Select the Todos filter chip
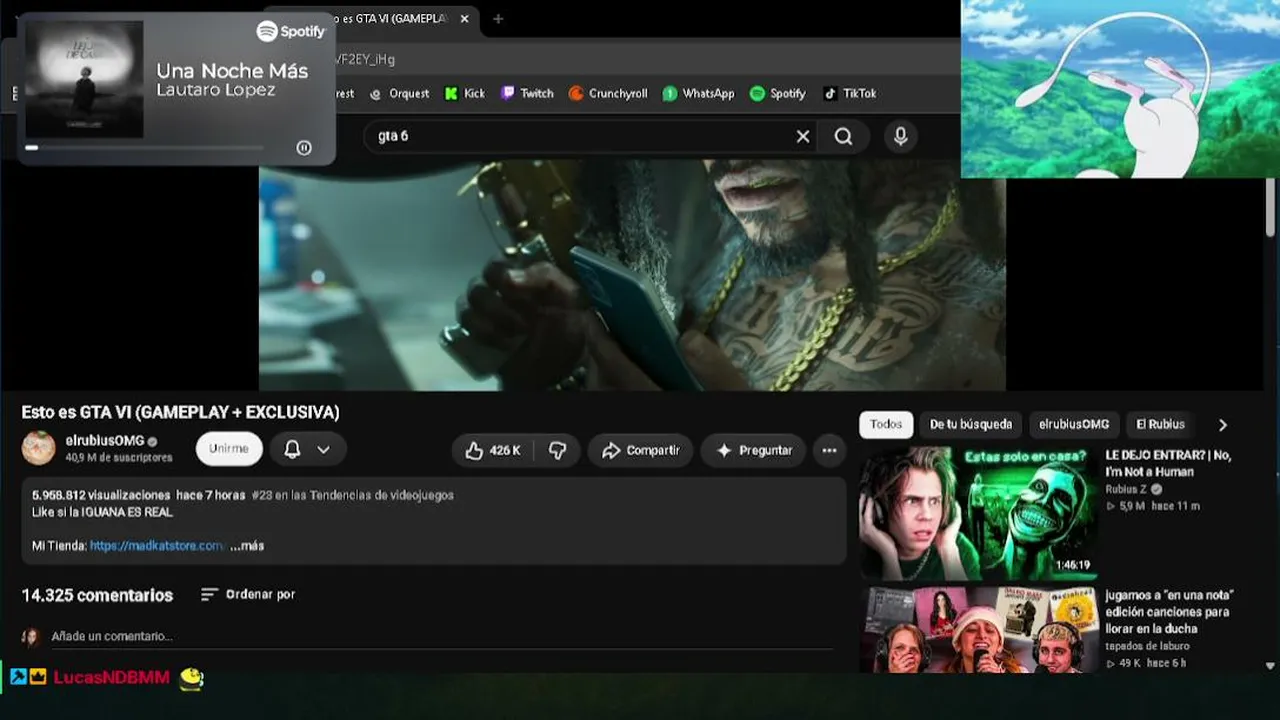The image size is (1280, 720). coord(886,424)
